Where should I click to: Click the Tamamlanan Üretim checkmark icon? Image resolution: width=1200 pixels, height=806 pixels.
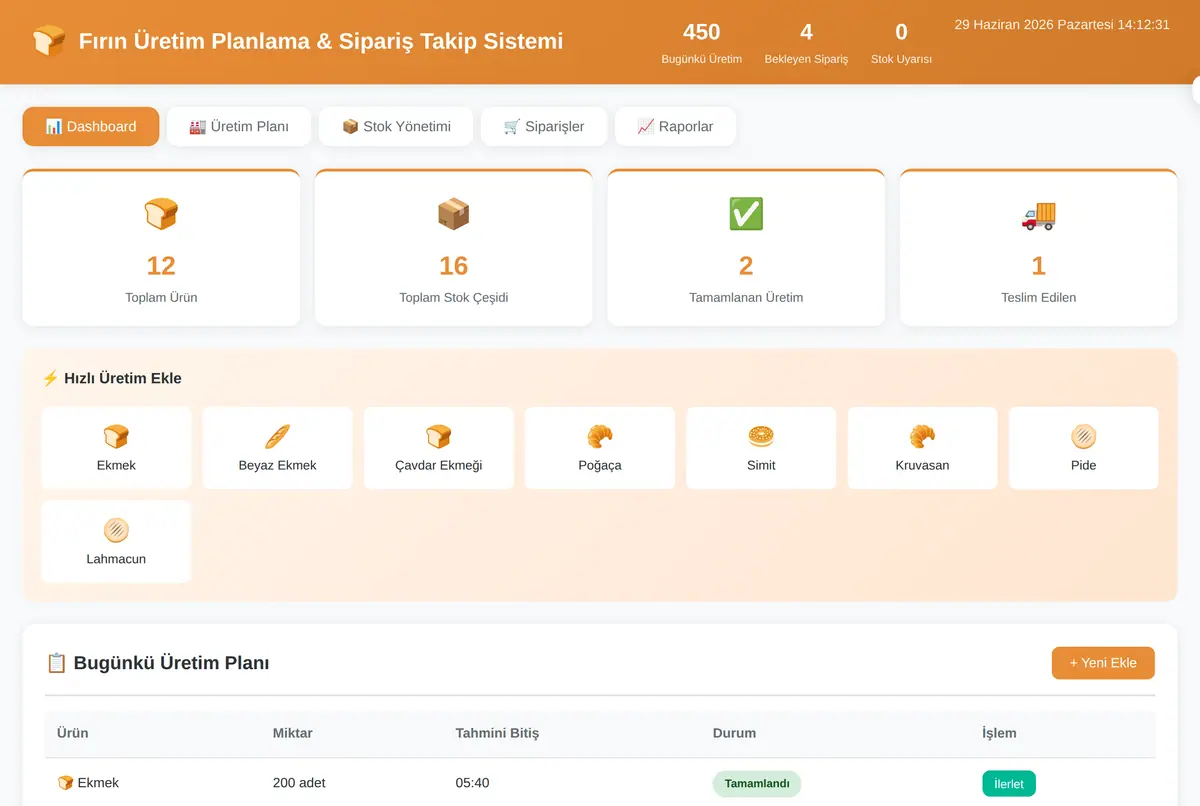[x=746, y=214]
